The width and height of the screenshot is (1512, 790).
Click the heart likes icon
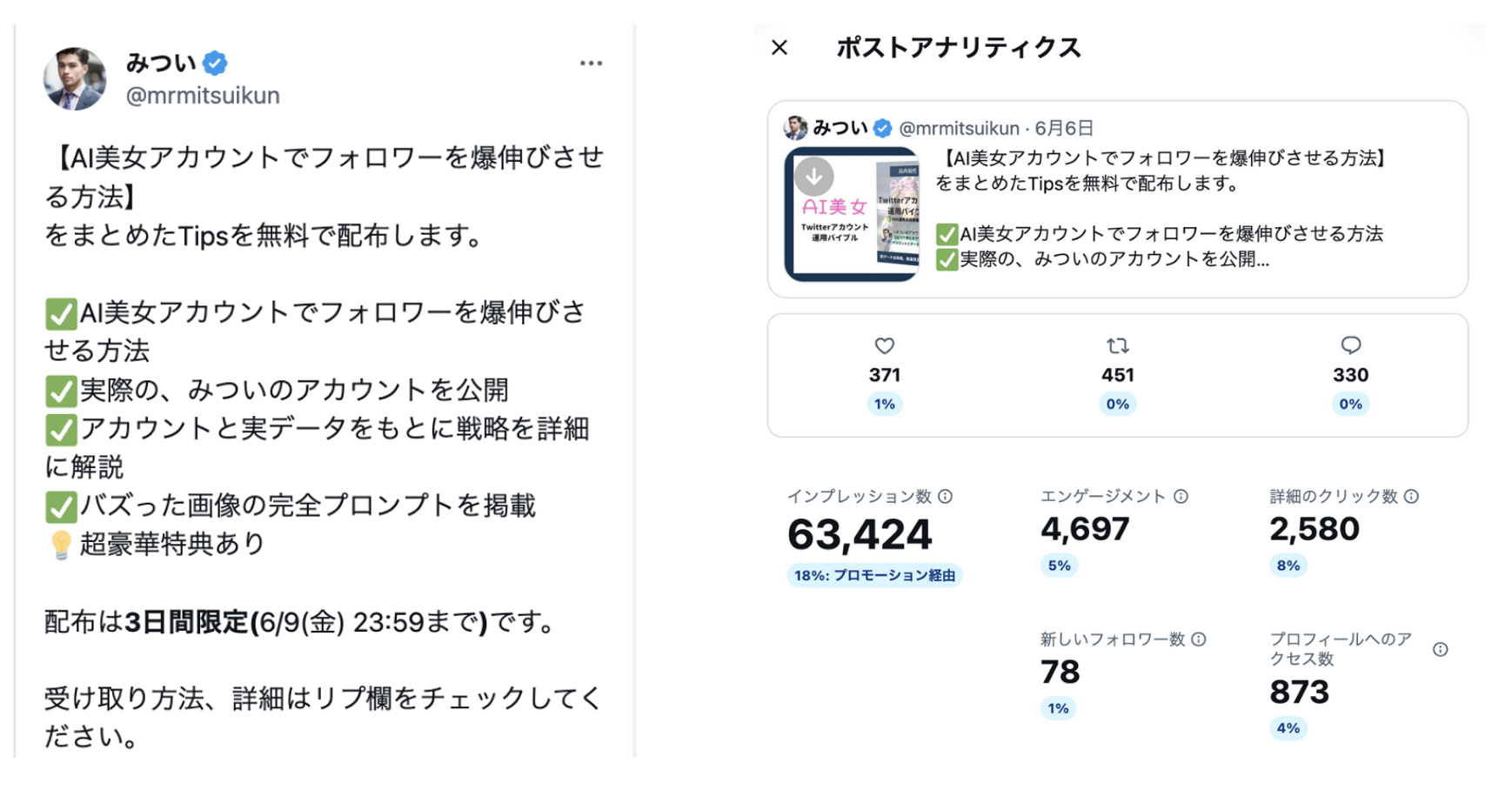885,346
